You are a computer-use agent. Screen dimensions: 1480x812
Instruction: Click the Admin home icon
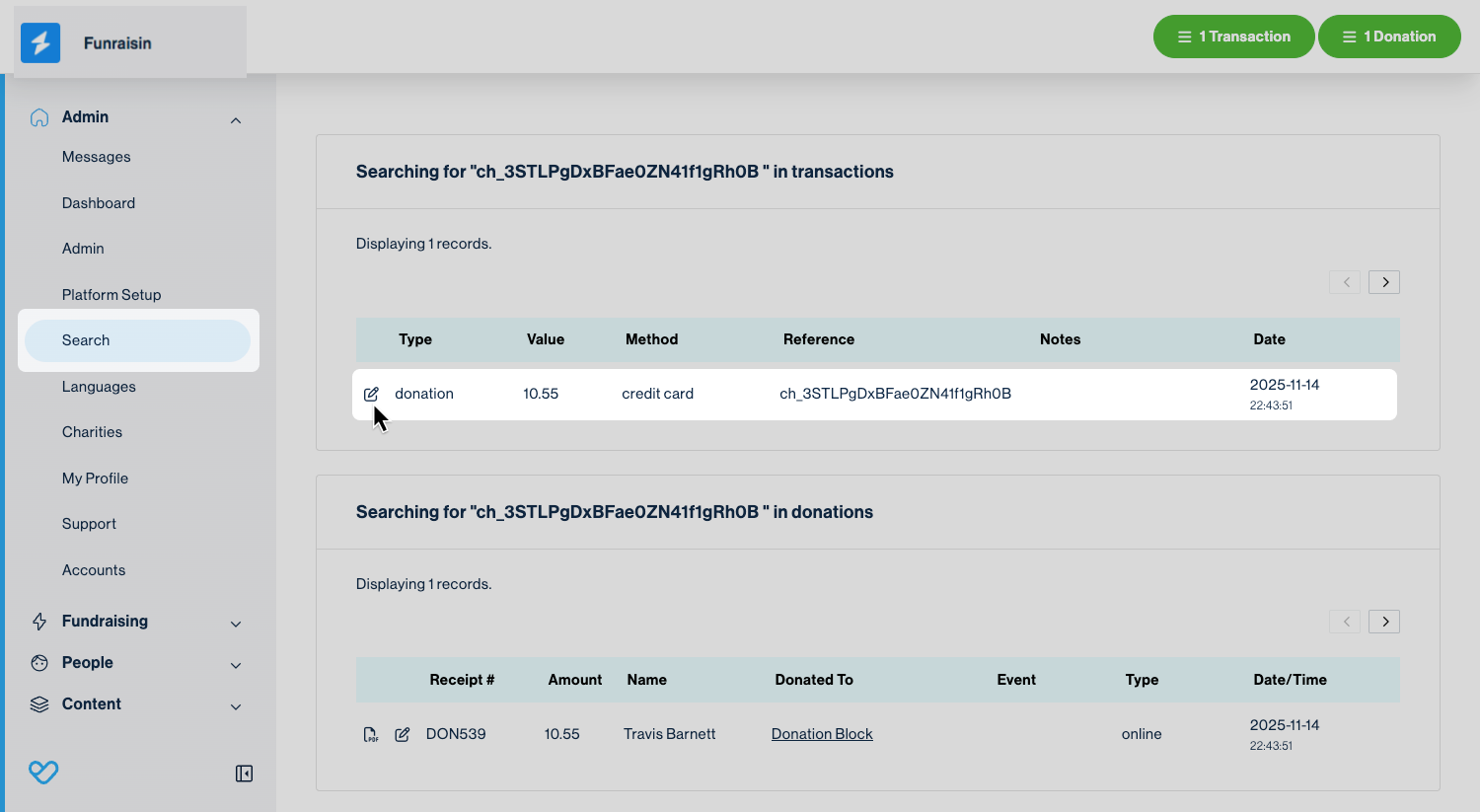click(x=39, y=117)
